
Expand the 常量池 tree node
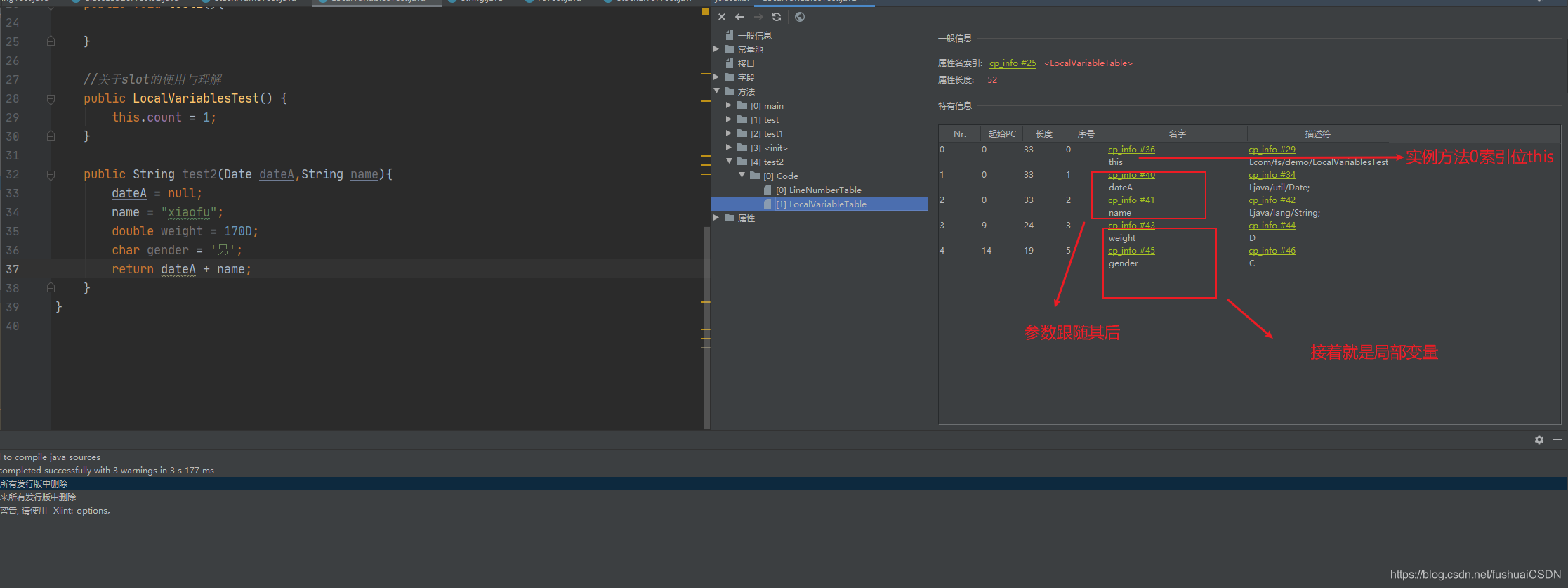tap(716, 49)
